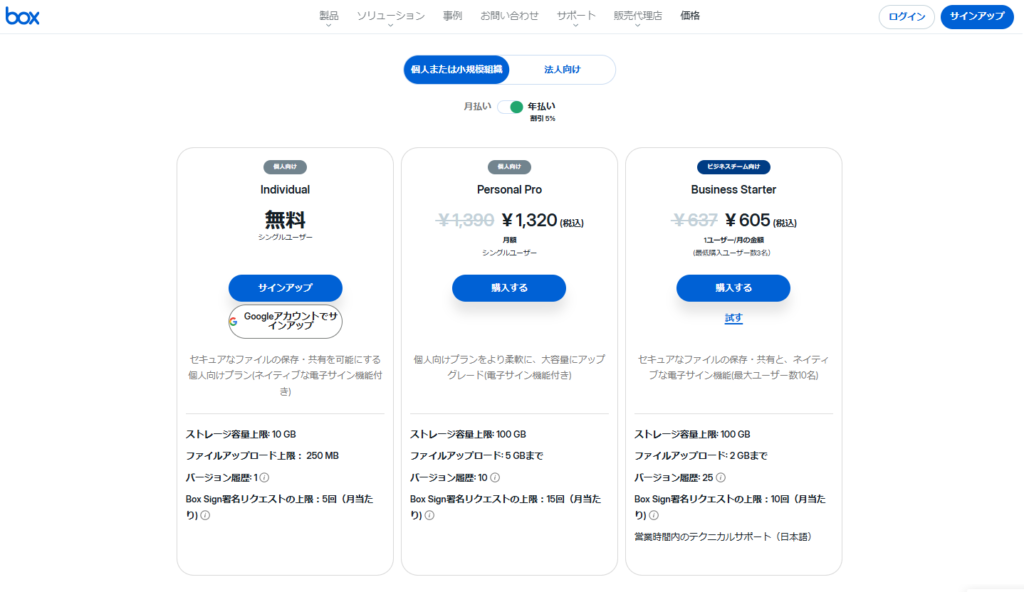Click info icon beside Business Starter version history

click(720, 477)
